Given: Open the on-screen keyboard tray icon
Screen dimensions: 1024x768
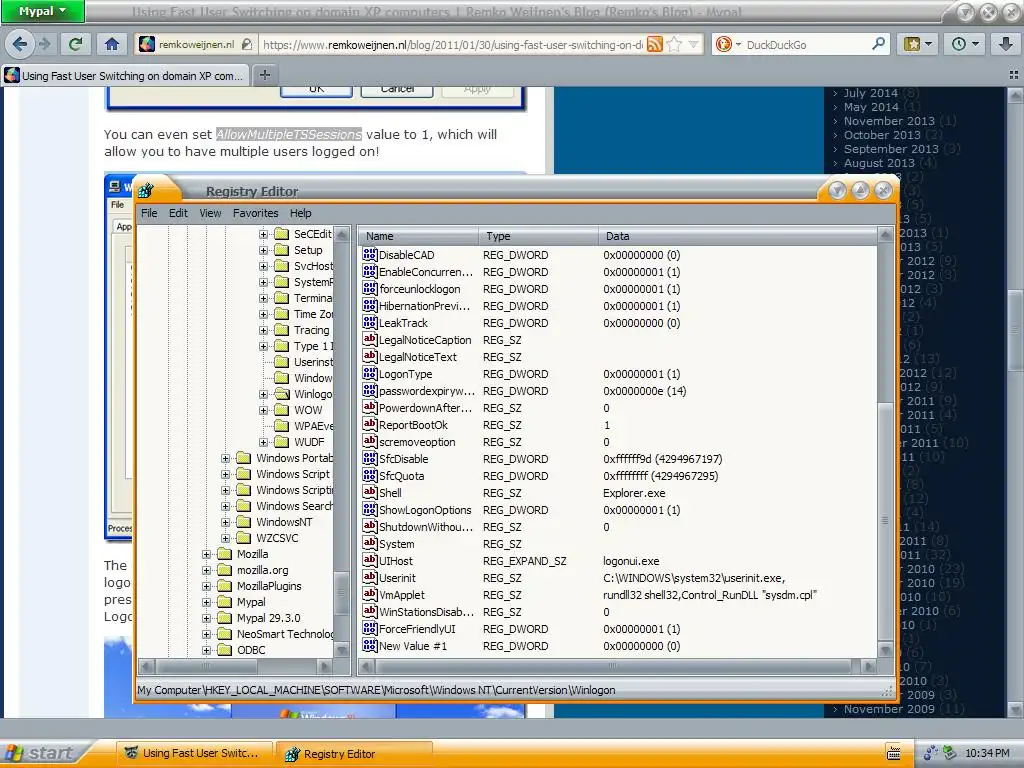Looking at the screenshot, I should (893, 753).
